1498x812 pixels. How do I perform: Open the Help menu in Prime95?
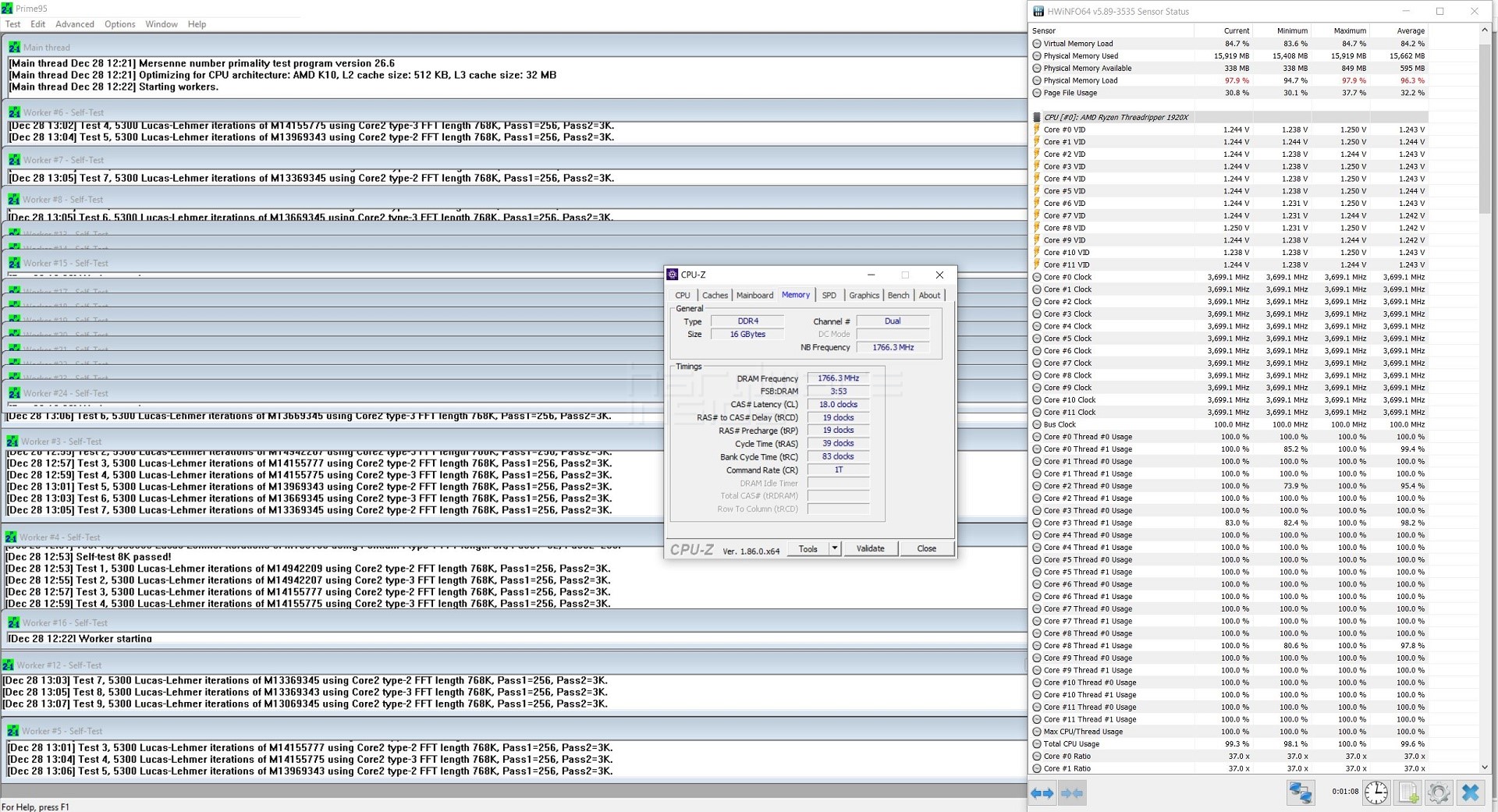point(197,24)
